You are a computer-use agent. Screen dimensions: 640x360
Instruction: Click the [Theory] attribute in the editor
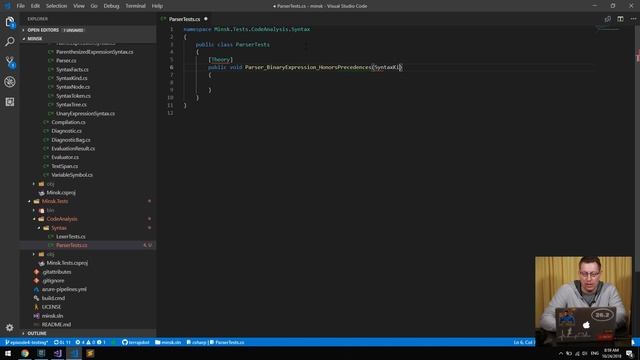[x=220, y=60]
